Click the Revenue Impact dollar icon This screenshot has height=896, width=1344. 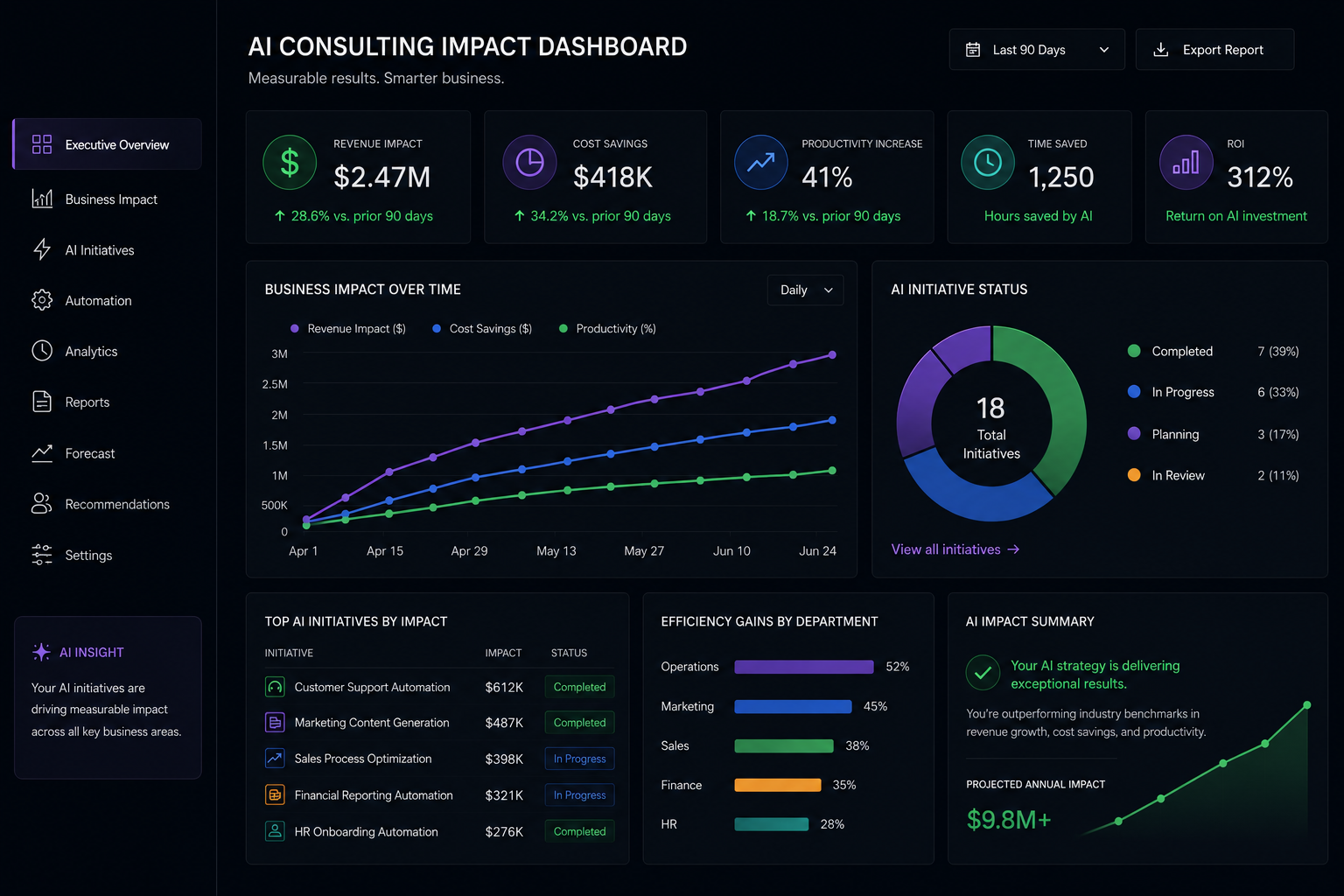tap(290, 162)
